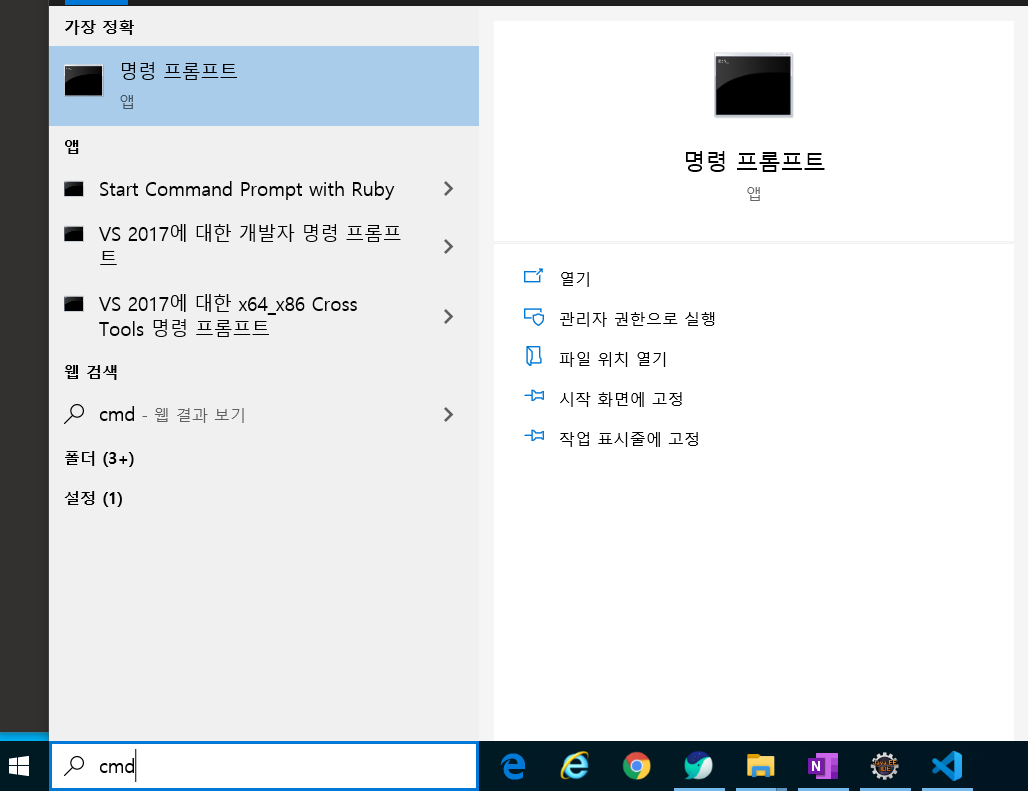Click the VS 2017 개발자 명령 프롬프트 icon
The height and width of the screenshot is (791, 1028).
click(73, 234)
